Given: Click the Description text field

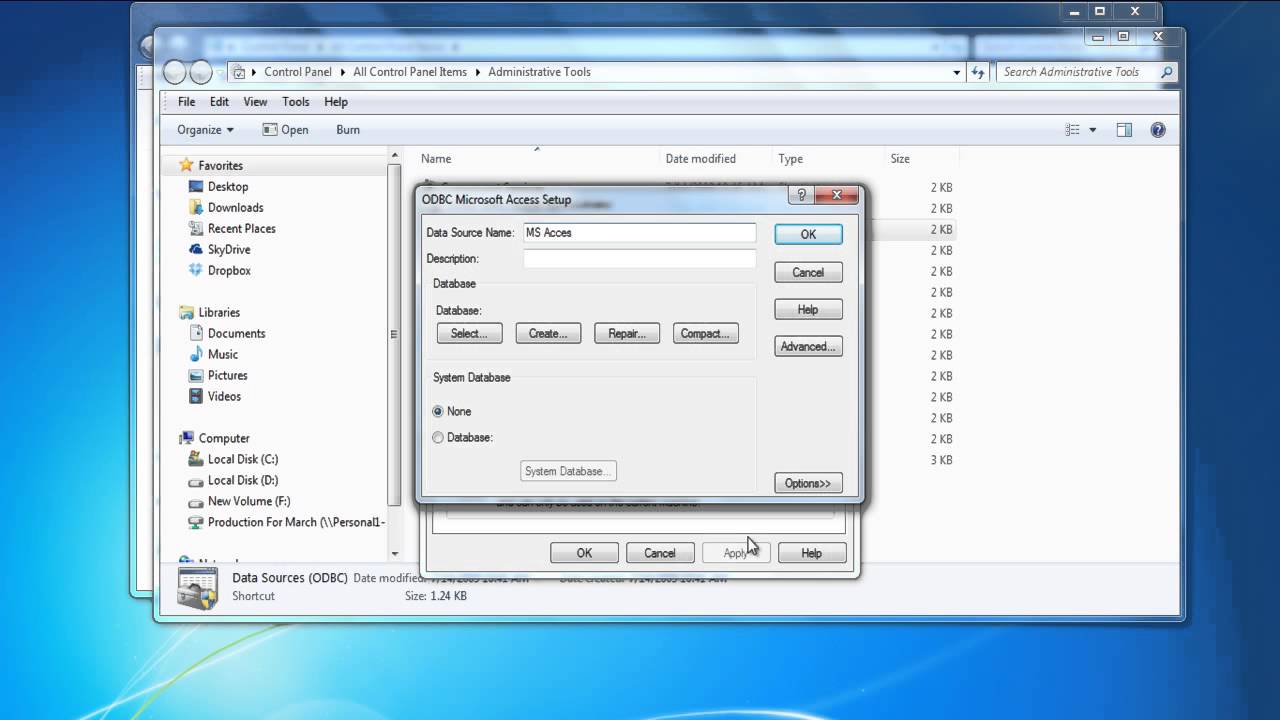Looking at the screenshot, I should point(639,259).
